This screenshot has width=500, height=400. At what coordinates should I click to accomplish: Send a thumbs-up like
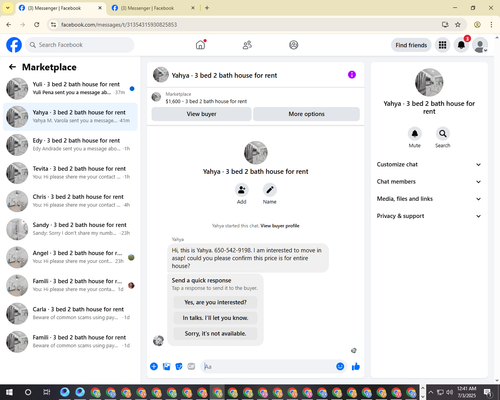point(356,367)
